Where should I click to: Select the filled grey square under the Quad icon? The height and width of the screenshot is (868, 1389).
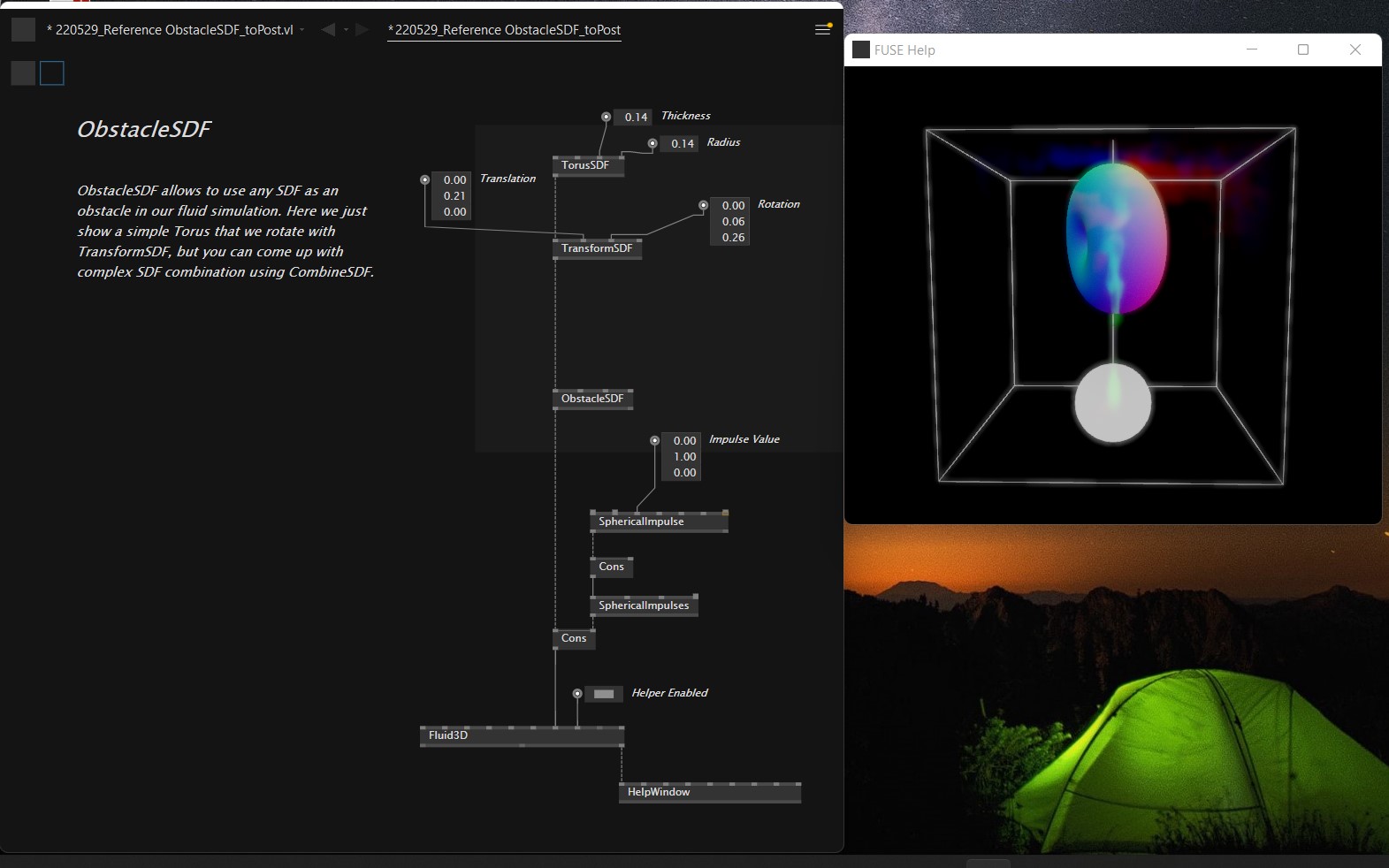pyautogui.click(x=23, y=73)
